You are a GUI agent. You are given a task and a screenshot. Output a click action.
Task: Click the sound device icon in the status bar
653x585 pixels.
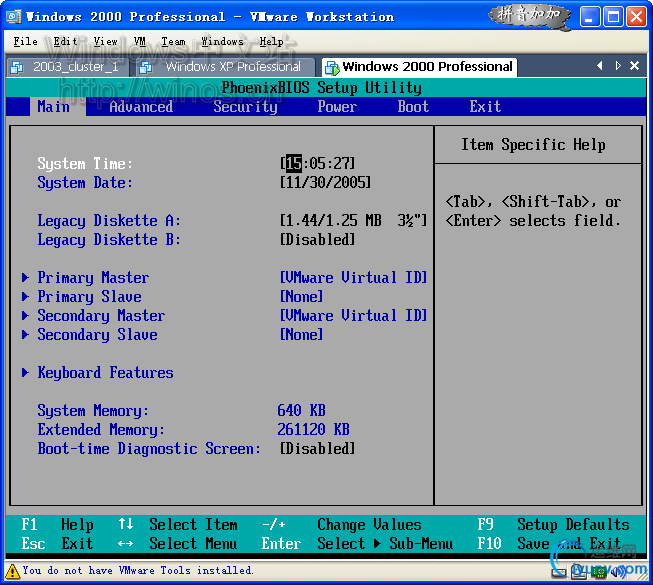[x=617, y=572]
